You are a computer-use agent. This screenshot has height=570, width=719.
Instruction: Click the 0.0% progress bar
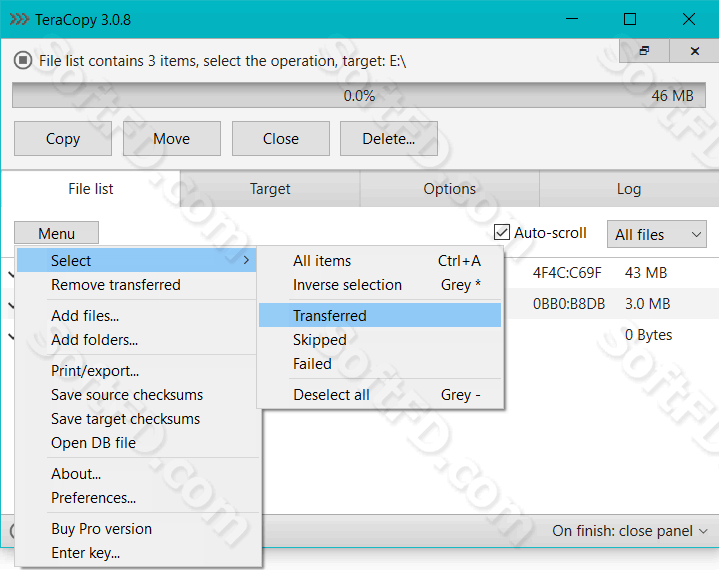(x=359, y=95)
